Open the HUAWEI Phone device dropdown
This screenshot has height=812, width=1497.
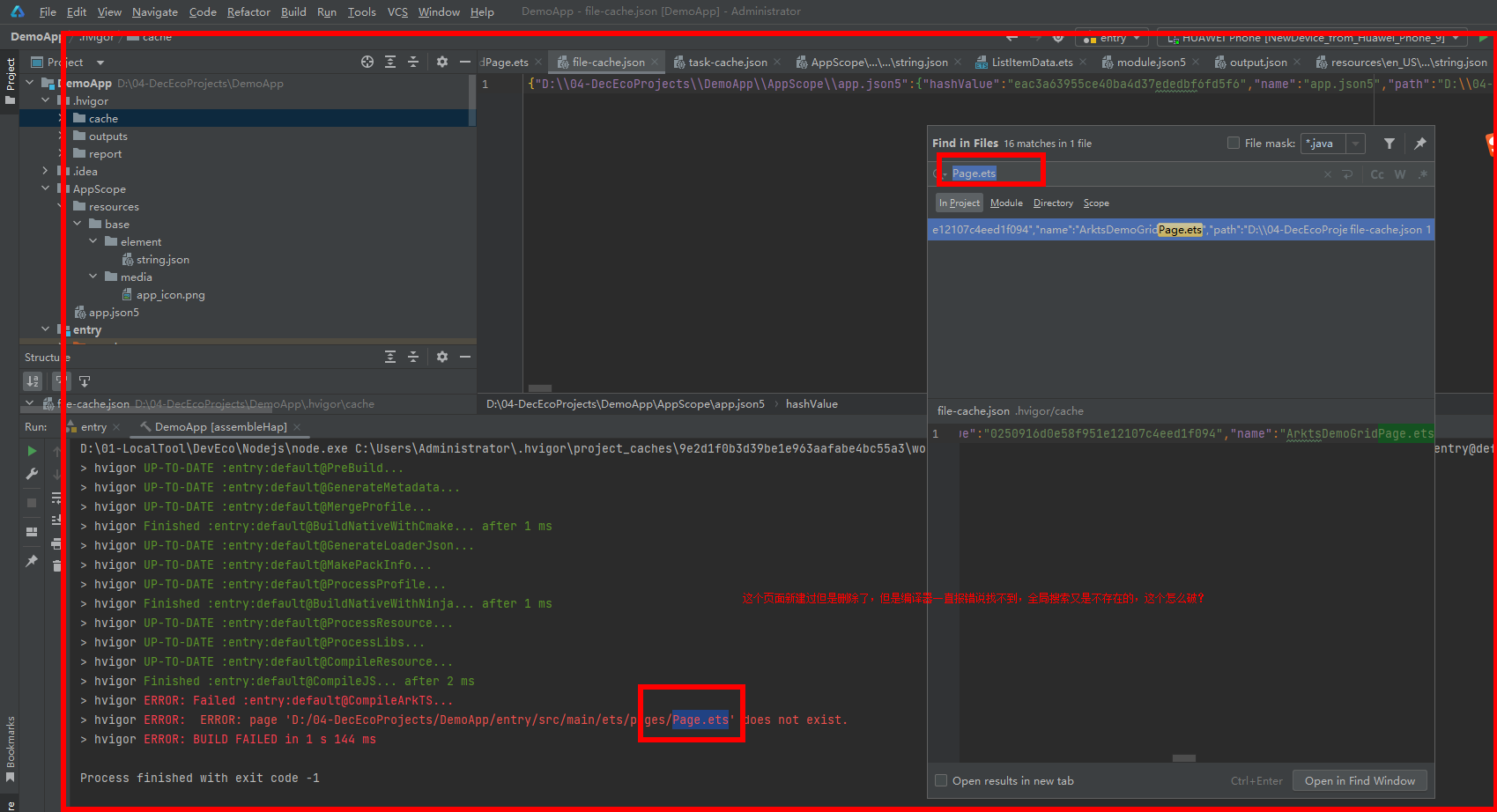click(1312, 38)
